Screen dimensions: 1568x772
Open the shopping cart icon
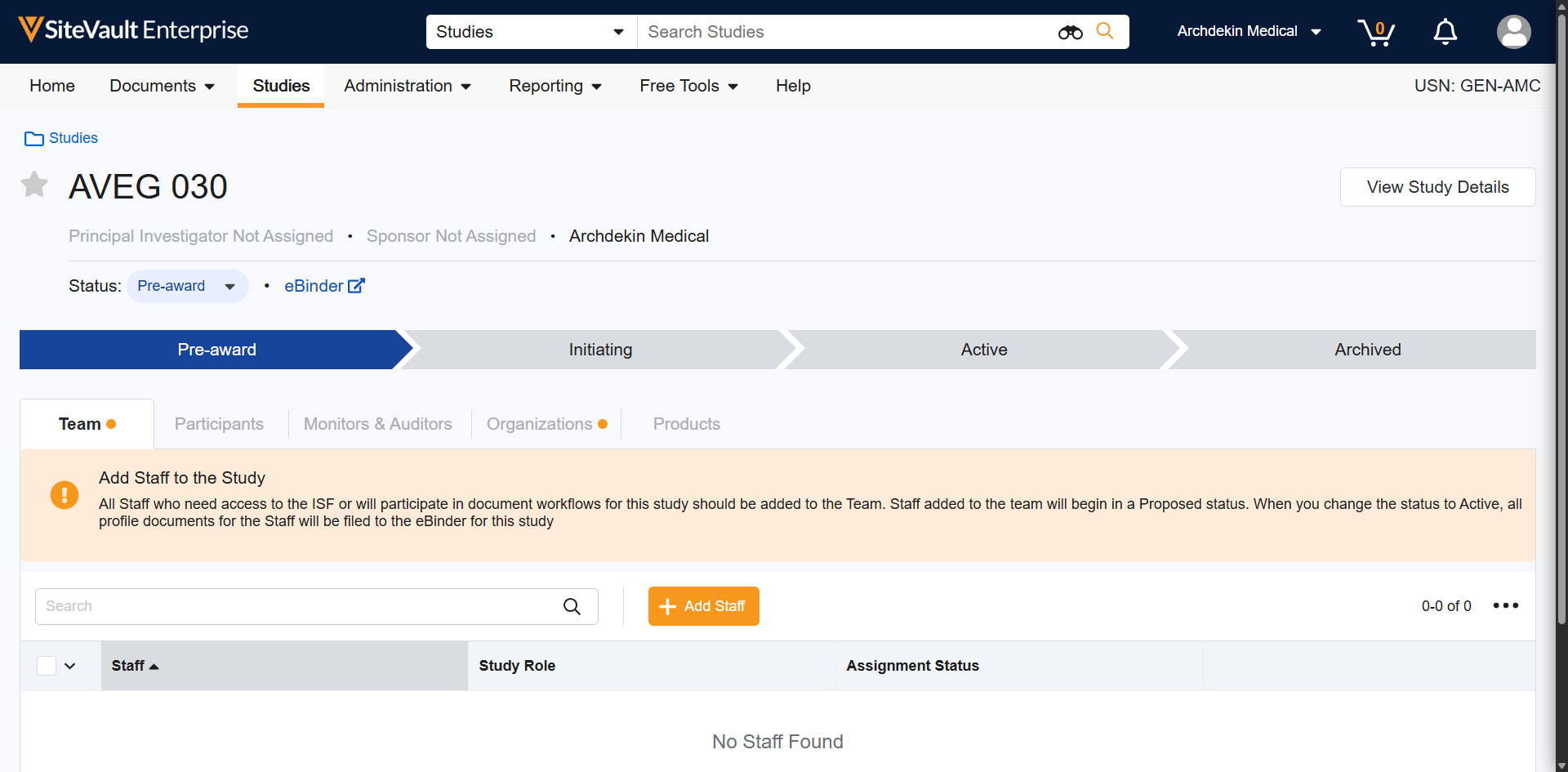coord(1376,32)
